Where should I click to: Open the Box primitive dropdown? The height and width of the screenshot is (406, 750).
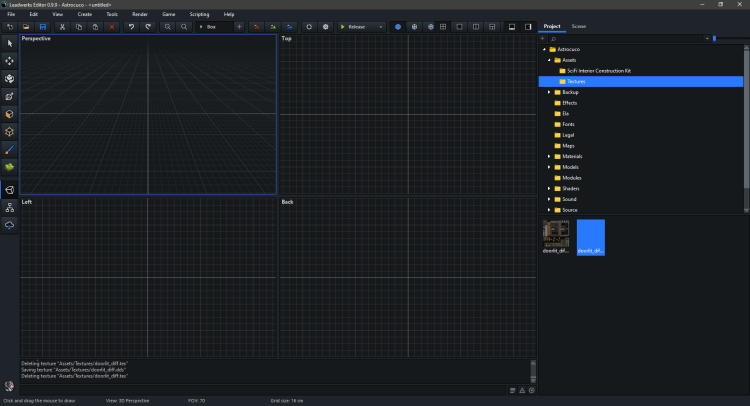coord(212,27)
